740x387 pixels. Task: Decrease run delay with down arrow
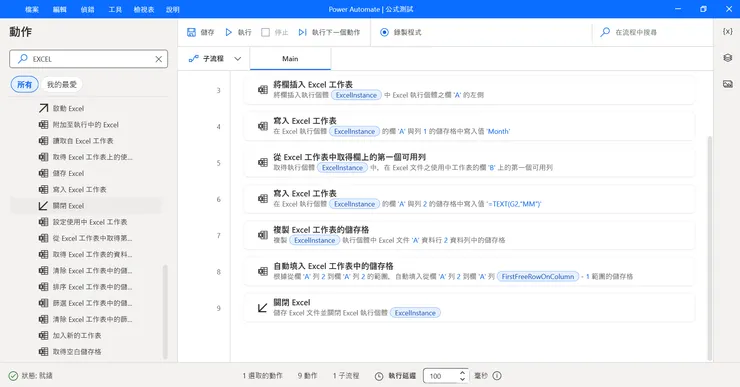click(462, 379)
